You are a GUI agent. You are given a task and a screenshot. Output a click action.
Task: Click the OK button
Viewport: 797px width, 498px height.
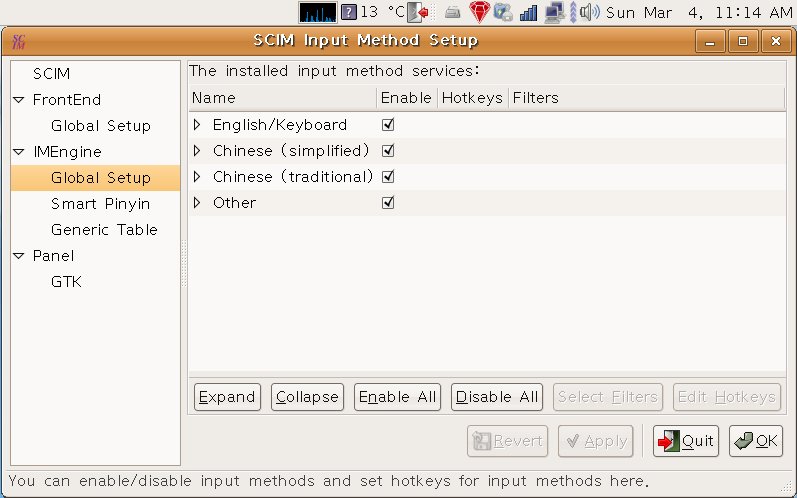(x=756, y=441)
